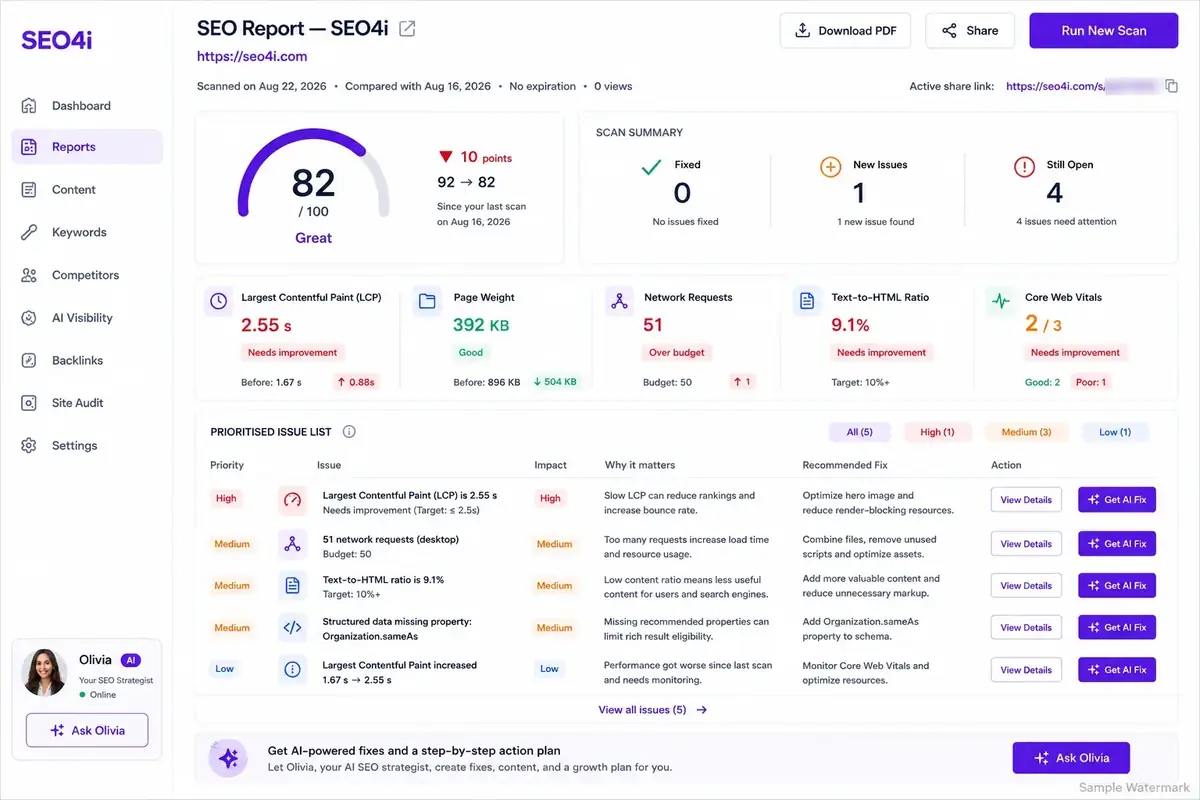Click the Share button
This screenshot has width=1200, height=800.
point(970,31)
